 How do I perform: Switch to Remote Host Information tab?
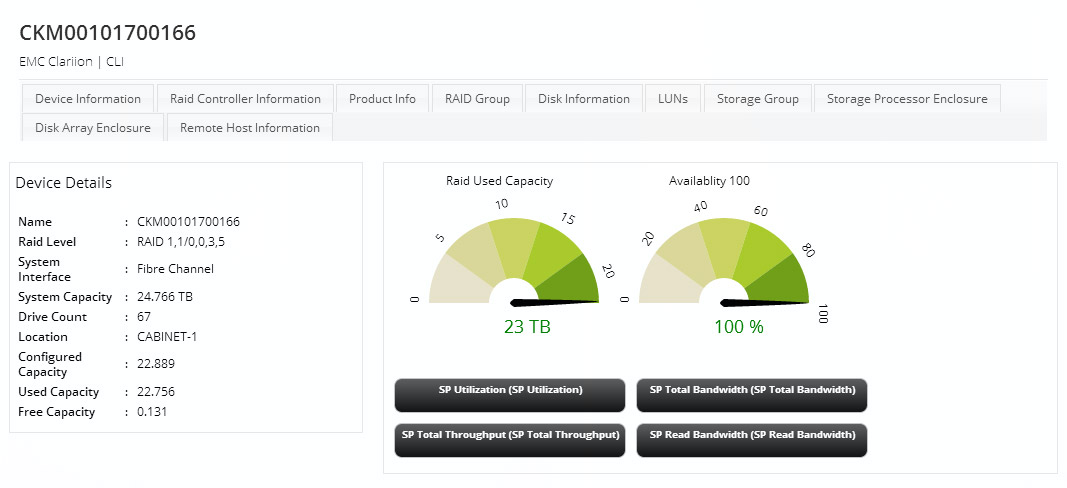coord(250,127)
